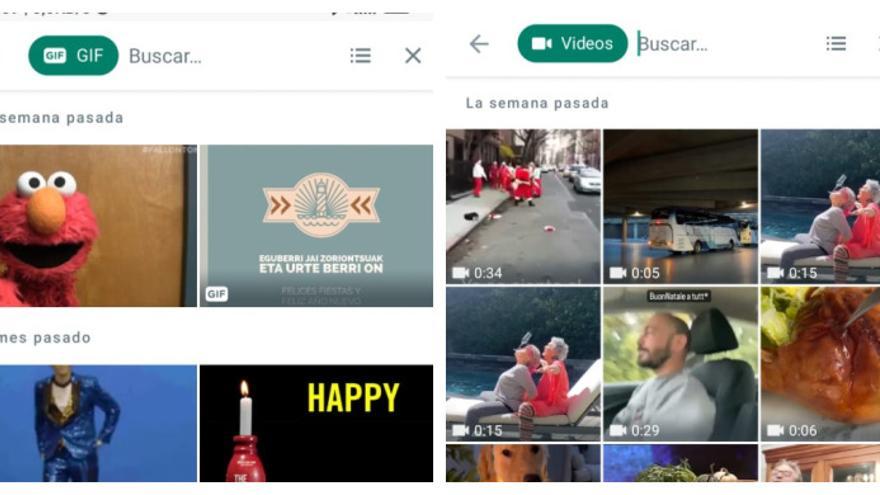The width and height of the screenshot is (880, 495).
Task: Play the 0:15 video below the Santa clip
Action: pyautogui.click(x=523, y=364)
